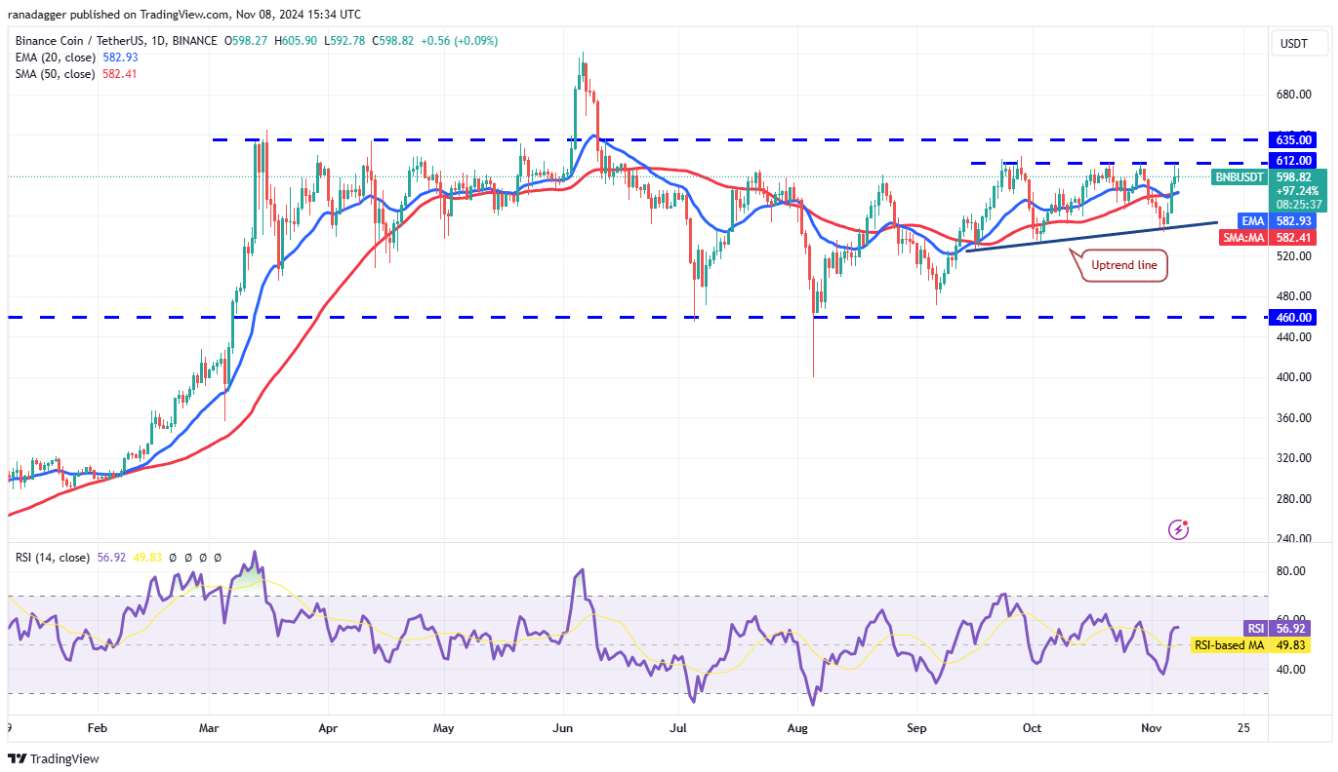Click the published header text by ranadagger

(x=187, y=15)
